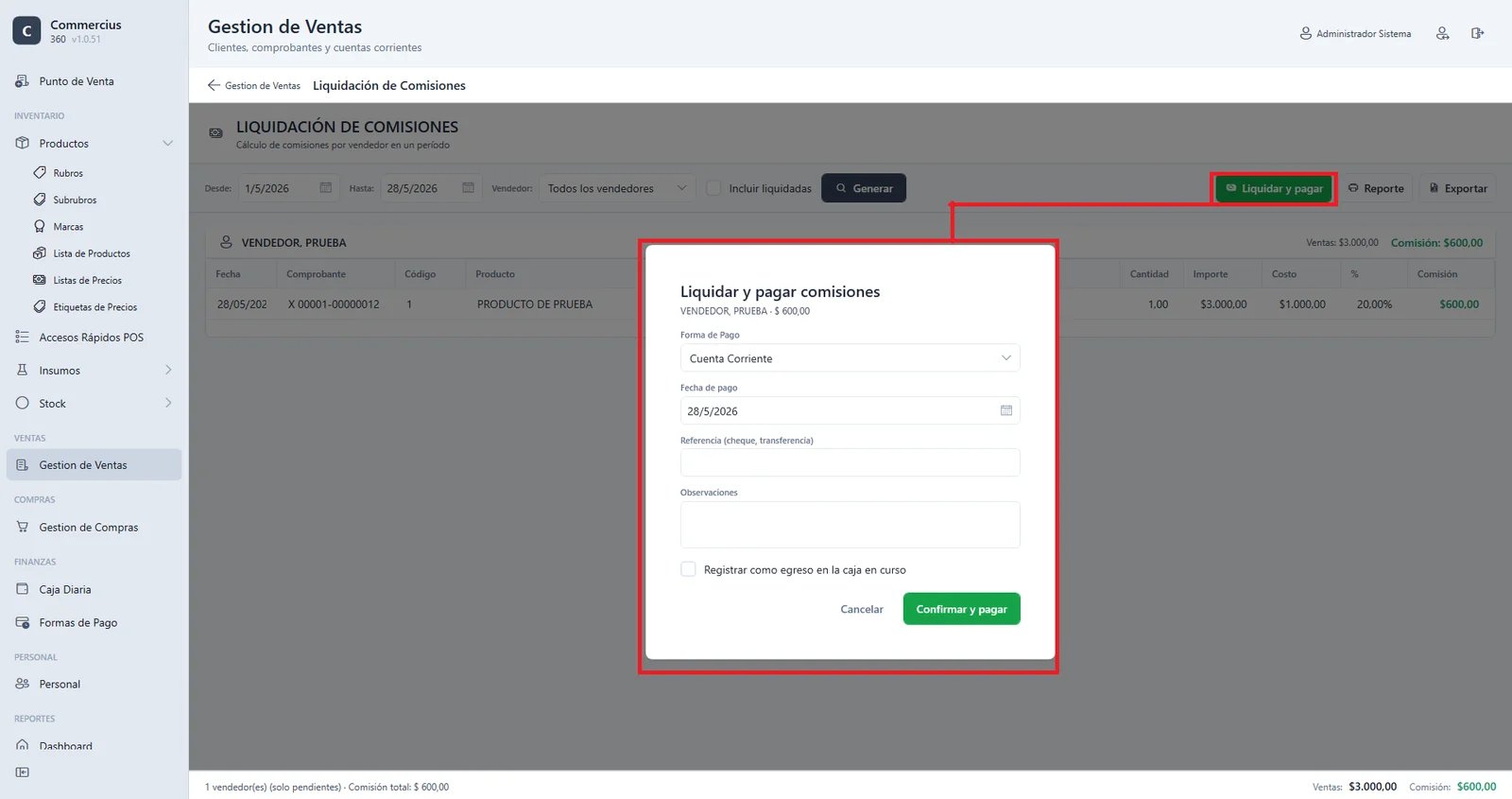Click the Exportar button
Screen dimensions: 1512x799
click(x=1458, y=188)
